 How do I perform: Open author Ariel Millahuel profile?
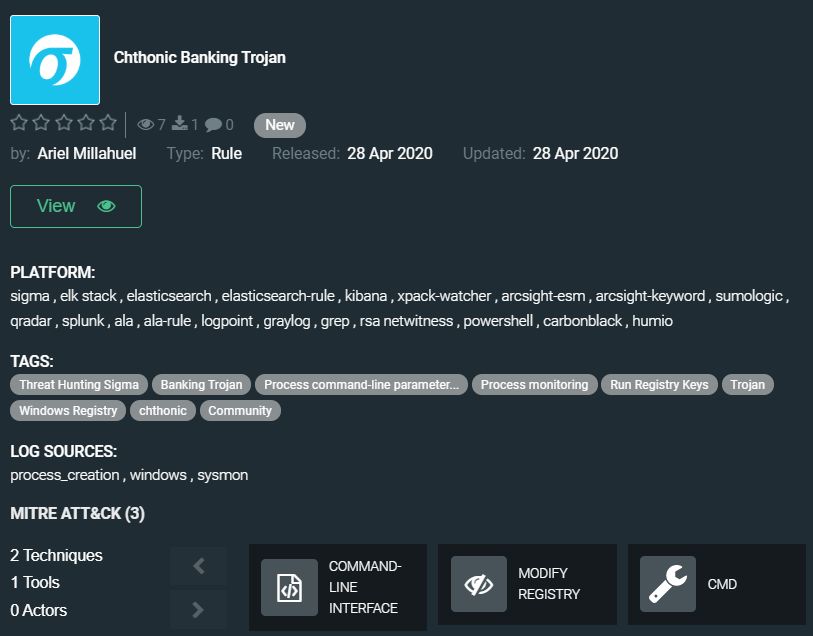click(x=87, y=153)
